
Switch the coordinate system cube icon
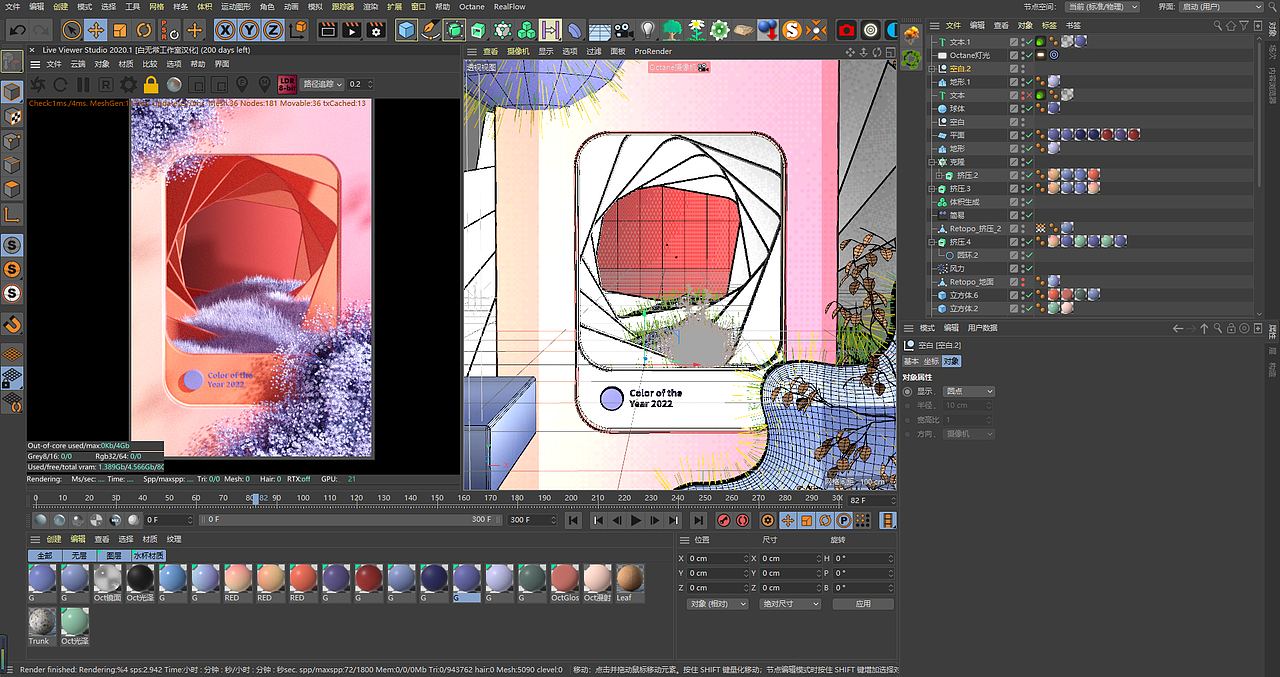(296, 30)
